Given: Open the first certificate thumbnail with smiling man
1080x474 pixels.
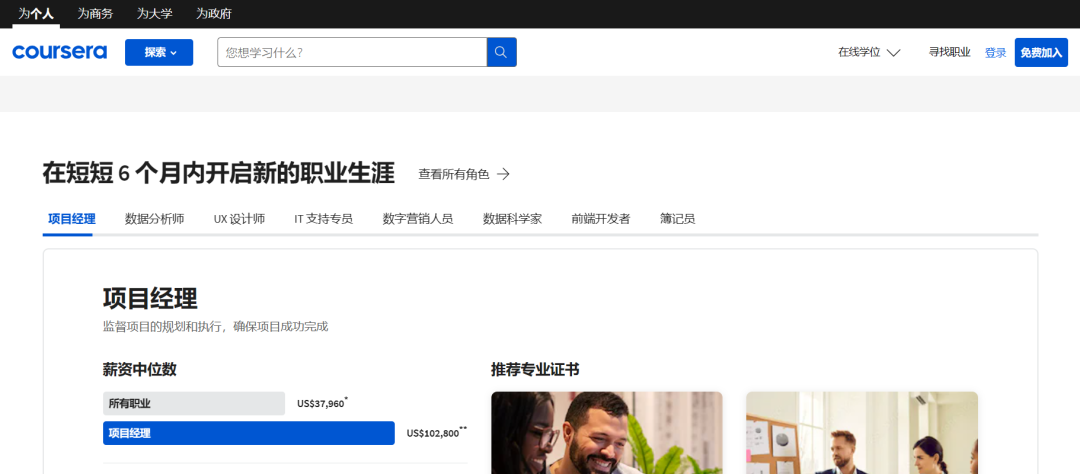Looking at the screenshot, I should click(607, 433).
